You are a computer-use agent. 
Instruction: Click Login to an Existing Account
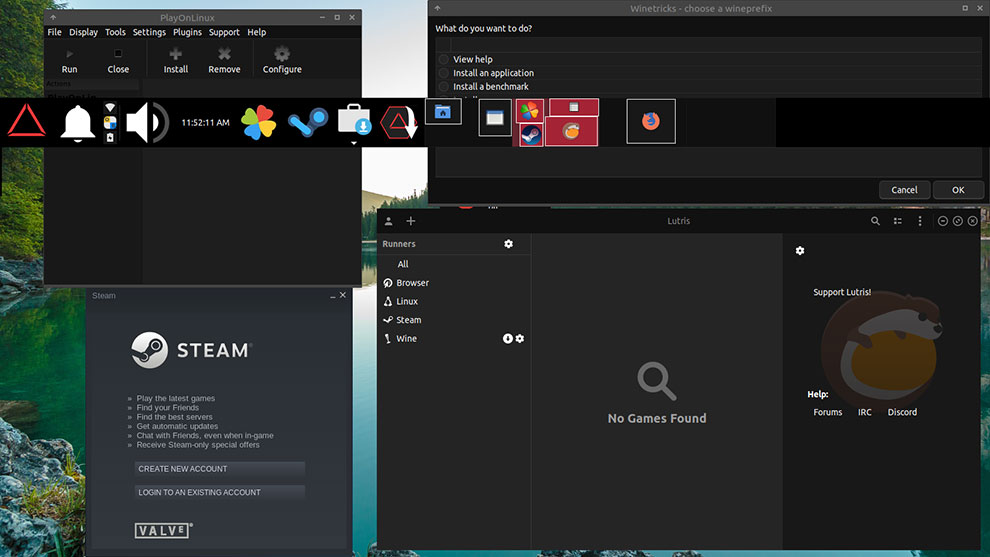click(x=220, y=493)
